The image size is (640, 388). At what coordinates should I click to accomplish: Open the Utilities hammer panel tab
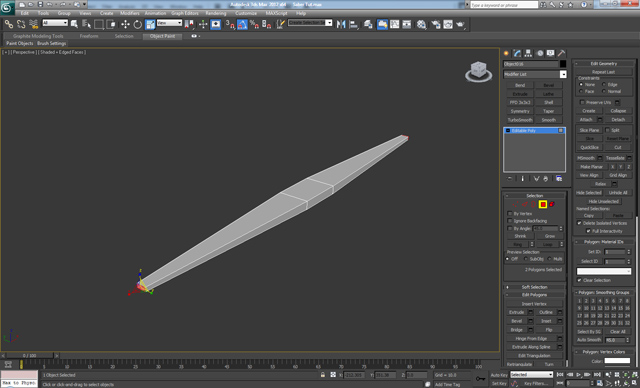(562, 53)
